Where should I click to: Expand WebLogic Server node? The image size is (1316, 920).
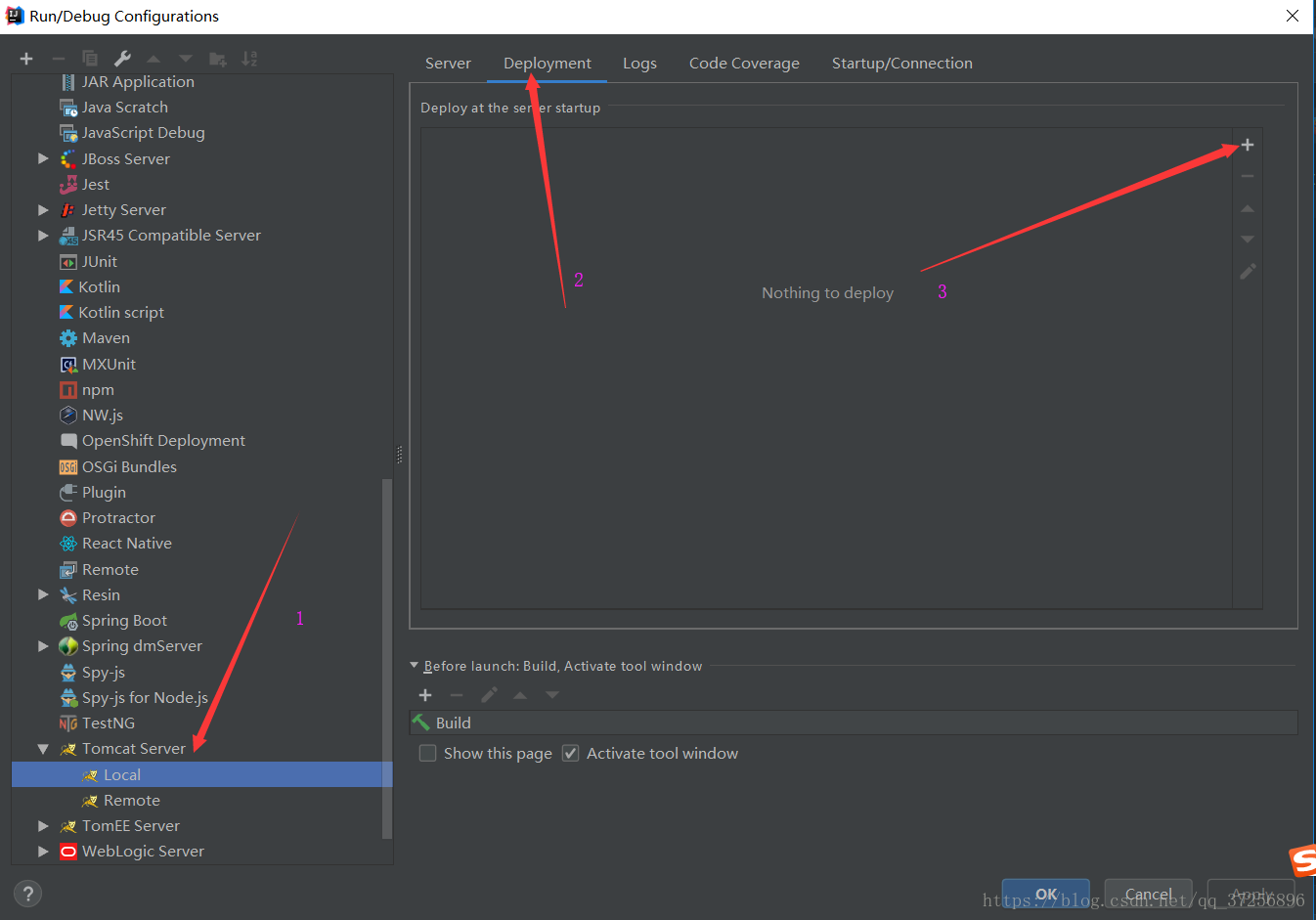[x=43, y=852]
